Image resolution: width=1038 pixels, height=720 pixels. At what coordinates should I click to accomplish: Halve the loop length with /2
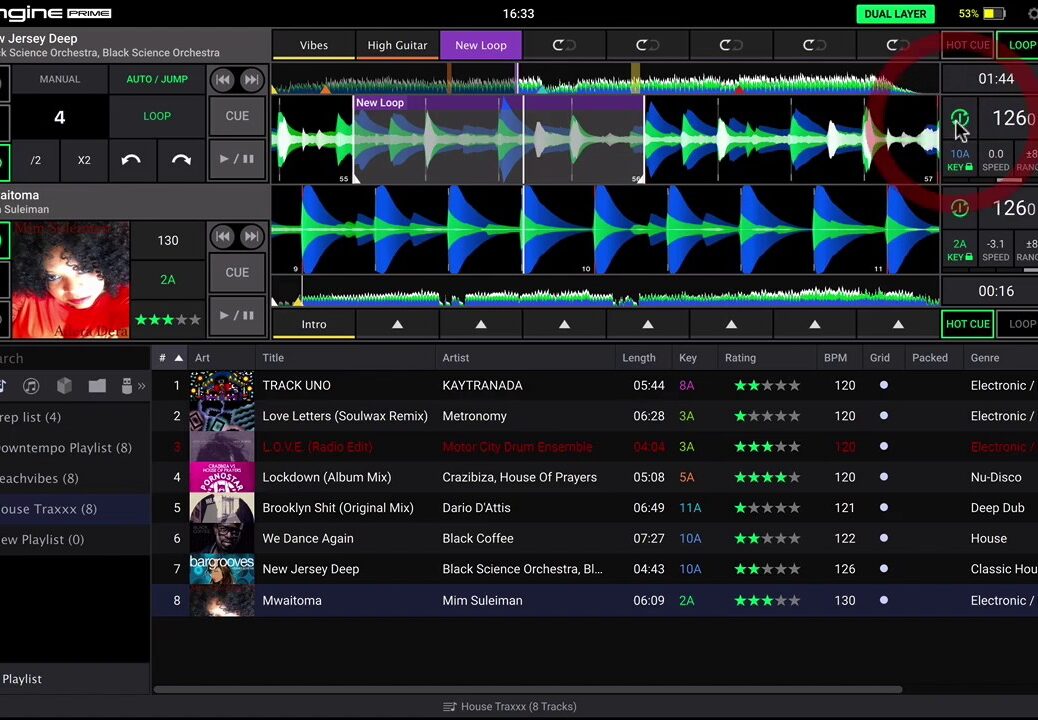pos(36,160)
